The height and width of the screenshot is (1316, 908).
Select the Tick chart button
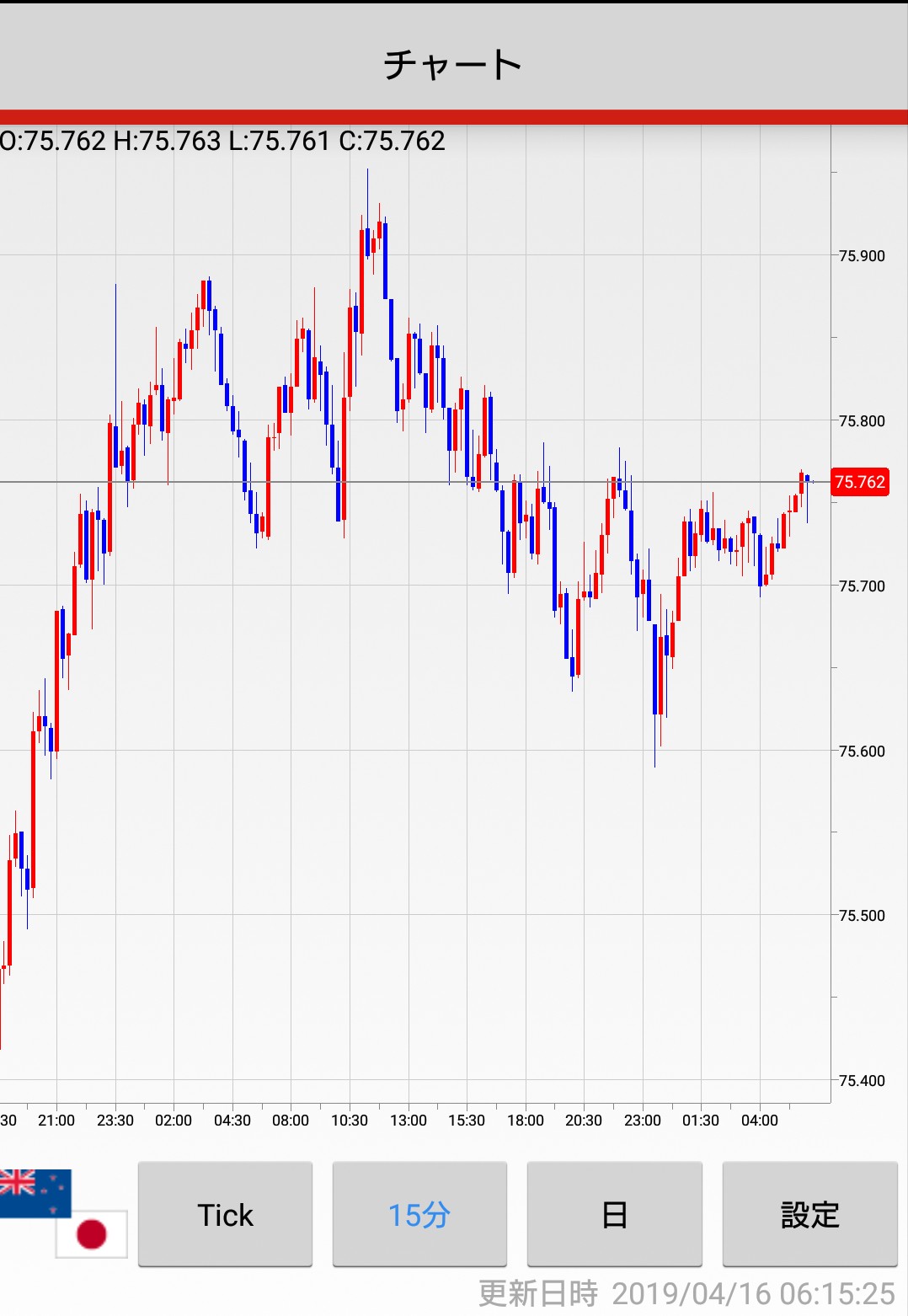click(x=225, y=1214)
